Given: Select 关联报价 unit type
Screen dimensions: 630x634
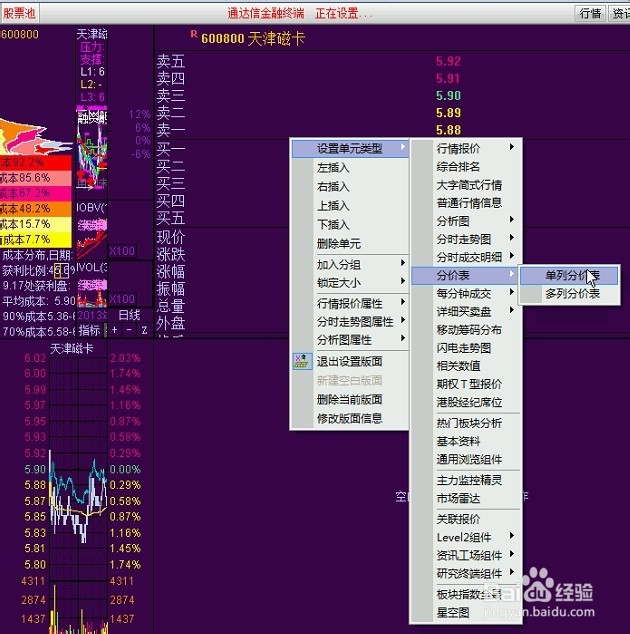Looking at the screenshot, I should tap(467, 519).
